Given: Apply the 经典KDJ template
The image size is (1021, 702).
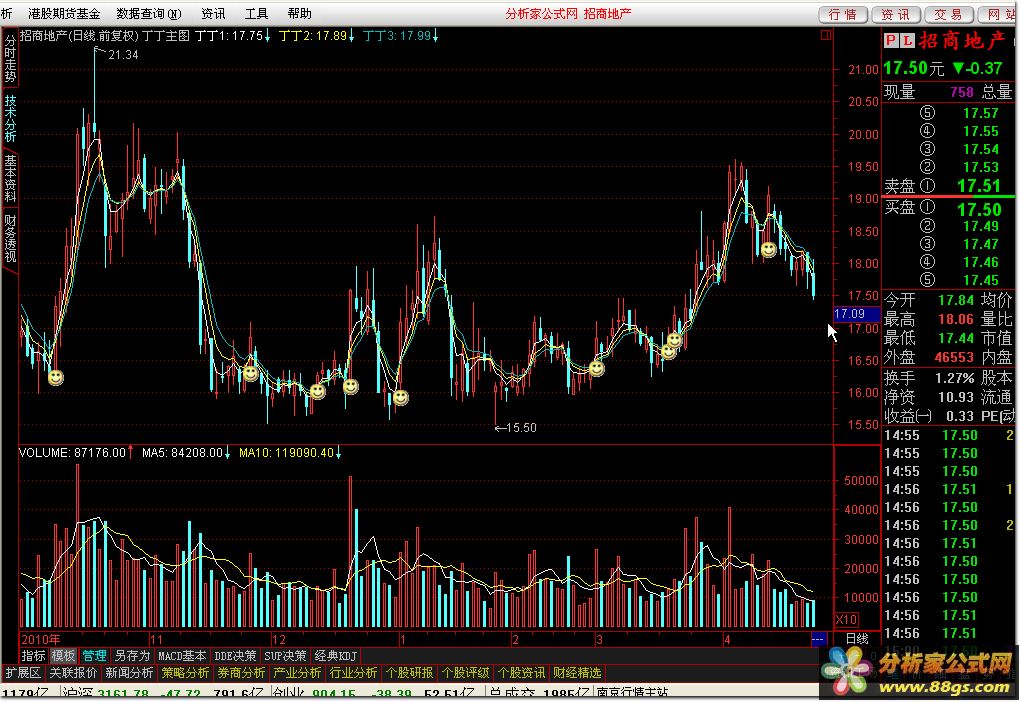Looking at the screenshot, I should tap(335, 656).
